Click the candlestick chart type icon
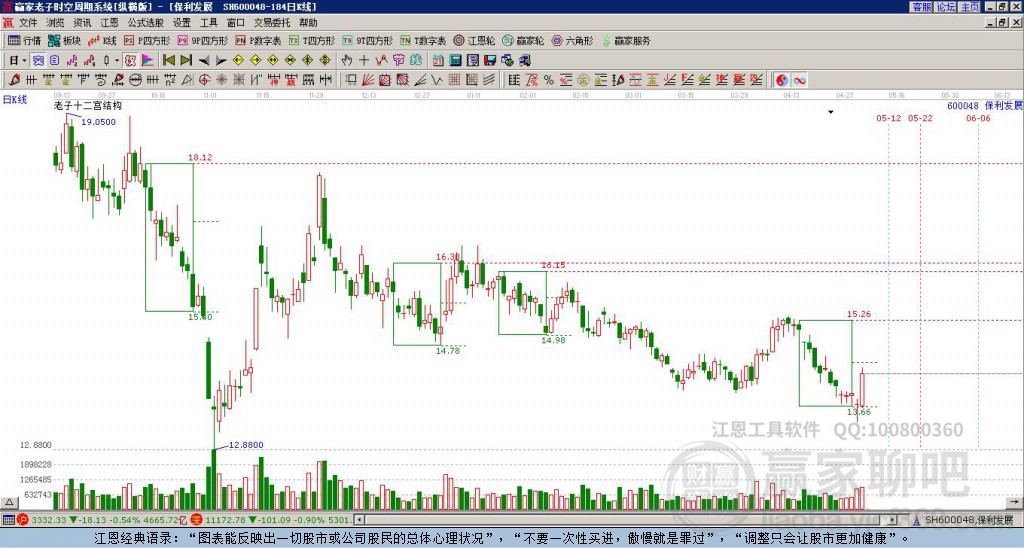The image size is (1024, 548). pos(107,61)
